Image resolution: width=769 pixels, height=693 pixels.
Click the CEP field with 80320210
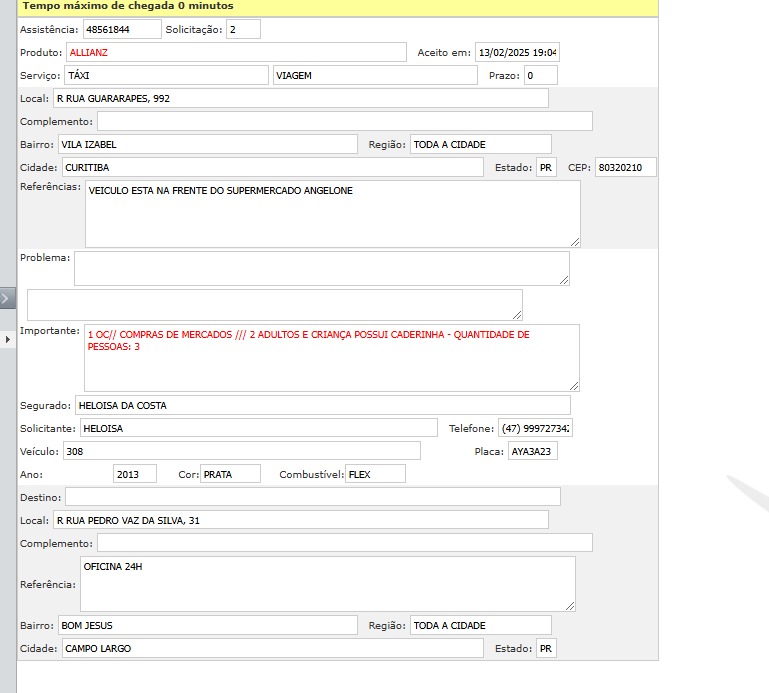pos(625,167)
